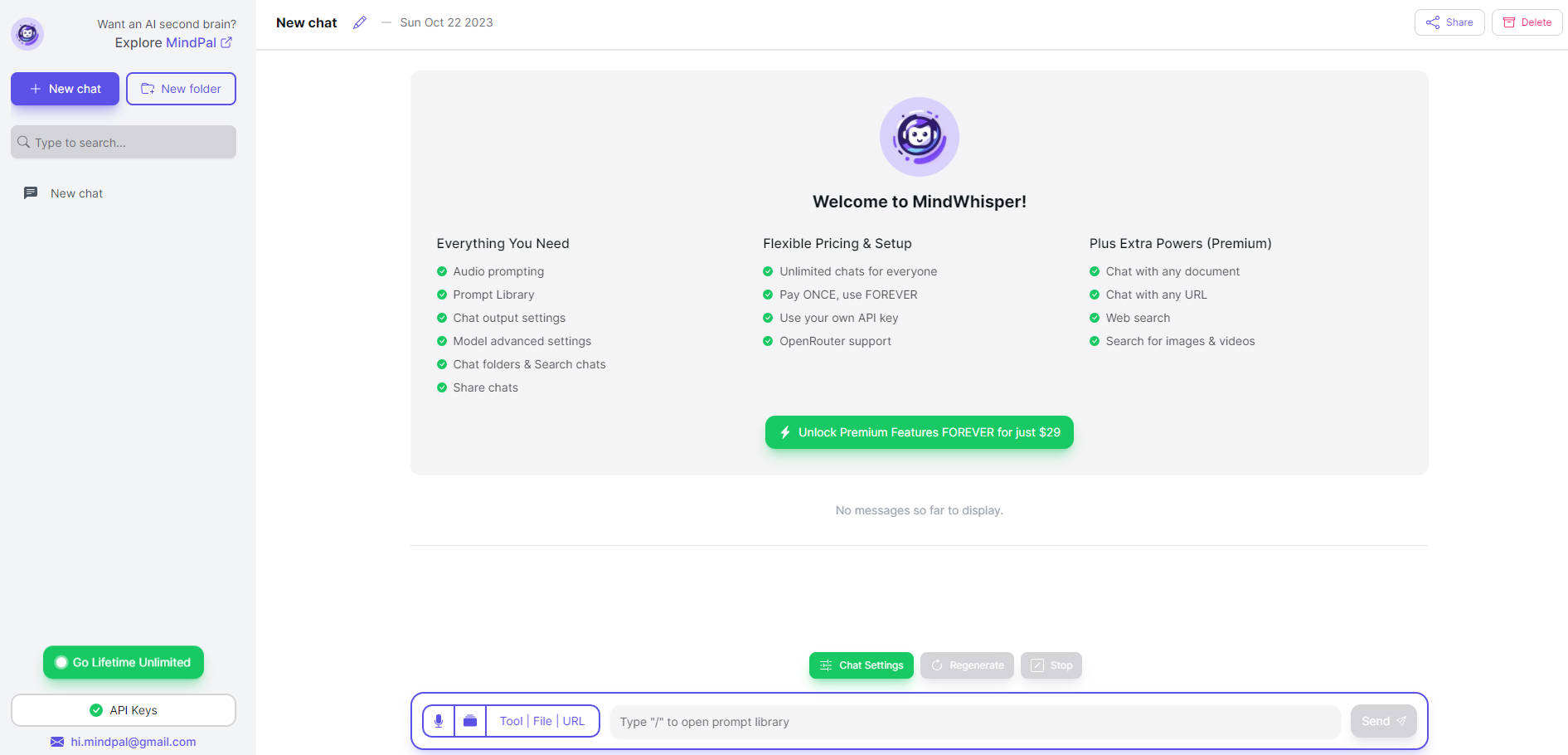Image resolution: width=1568 pixels, height=755 pixels.
Task: Select the Tool option in input bar
Action: click(511, 721)
